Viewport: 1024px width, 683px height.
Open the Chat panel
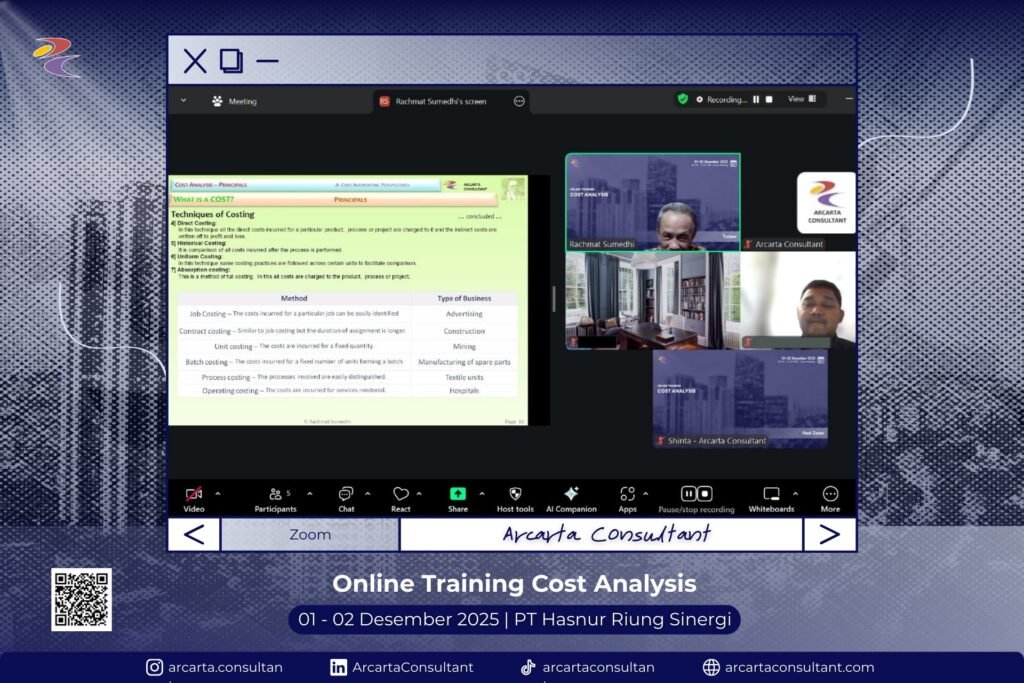346,494
